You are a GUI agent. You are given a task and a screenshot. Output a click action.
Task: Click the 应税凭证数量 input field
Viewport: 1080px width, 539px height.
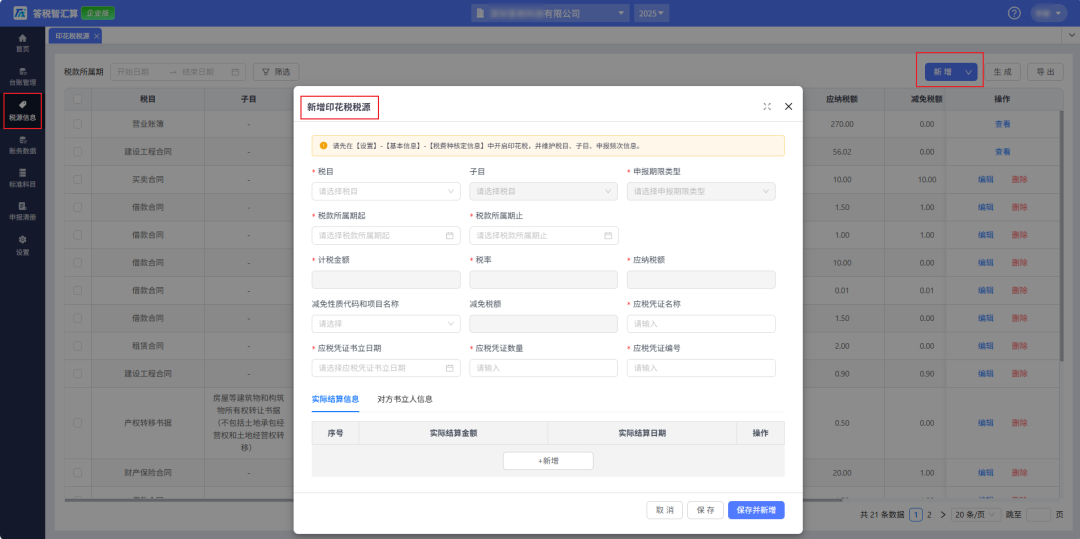click(543, 368)
